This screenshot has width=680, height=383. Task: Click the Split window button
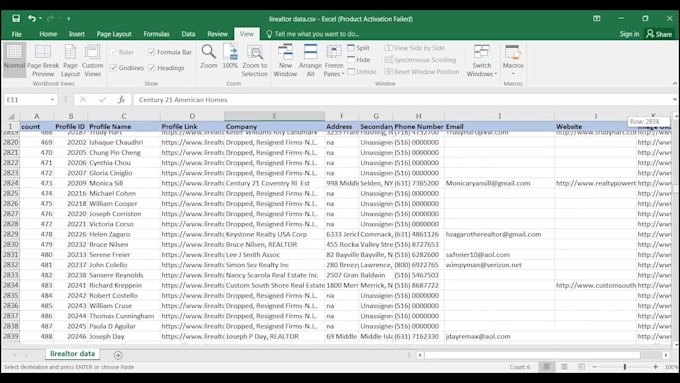pyautogui.click(x=359, y=48)
